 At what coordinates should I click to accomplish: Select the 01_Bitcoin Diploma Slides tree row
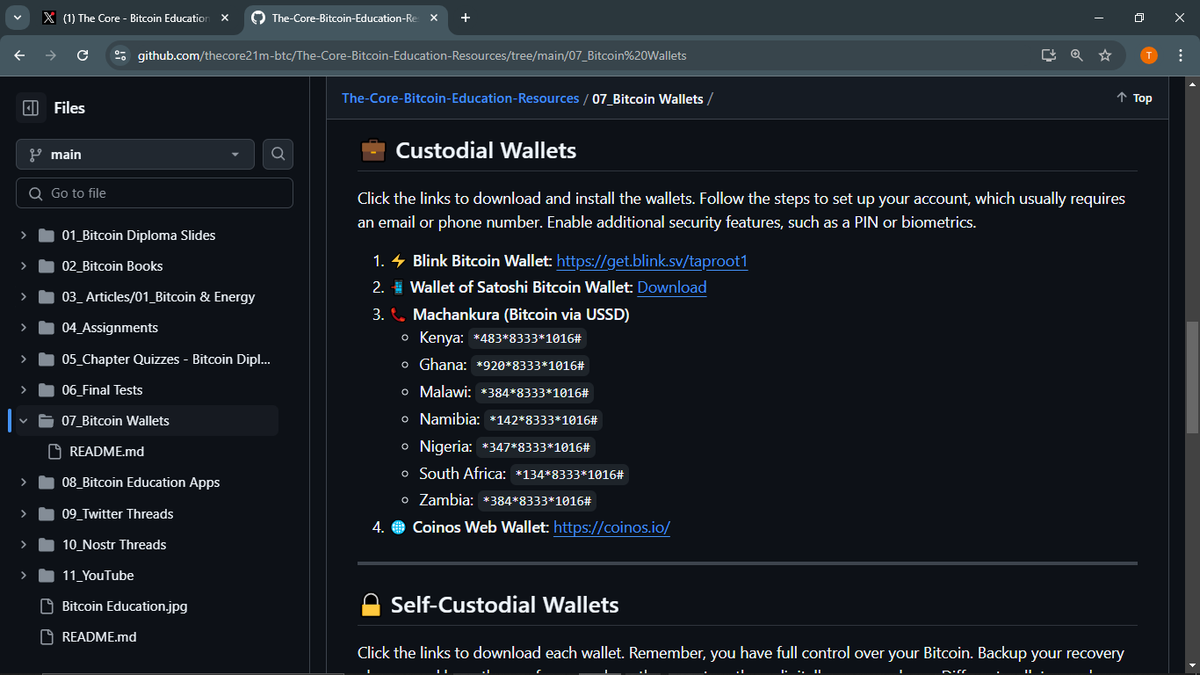click(x=147, y=236)
